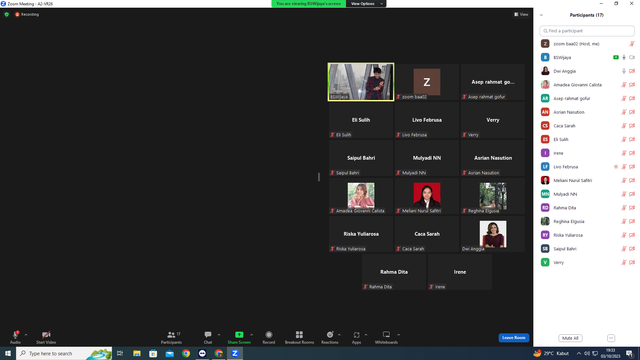This screenshot has height=360, width=640.
Task: Click the gallery panel resize handle
Action: pyautogui.click(x=319, y=177)
